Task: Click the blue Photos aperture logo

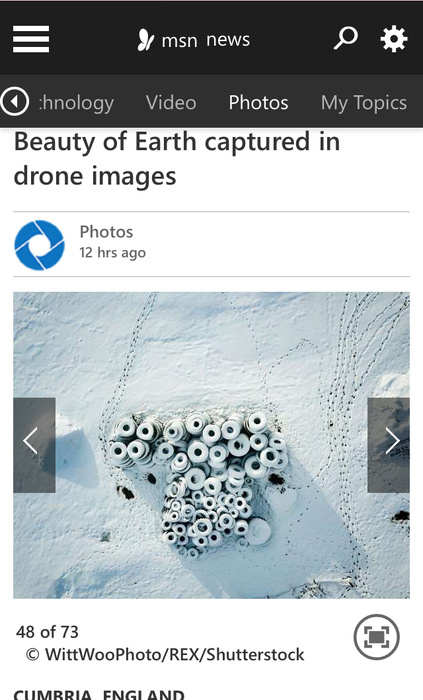Action: [x=39, y=245]
